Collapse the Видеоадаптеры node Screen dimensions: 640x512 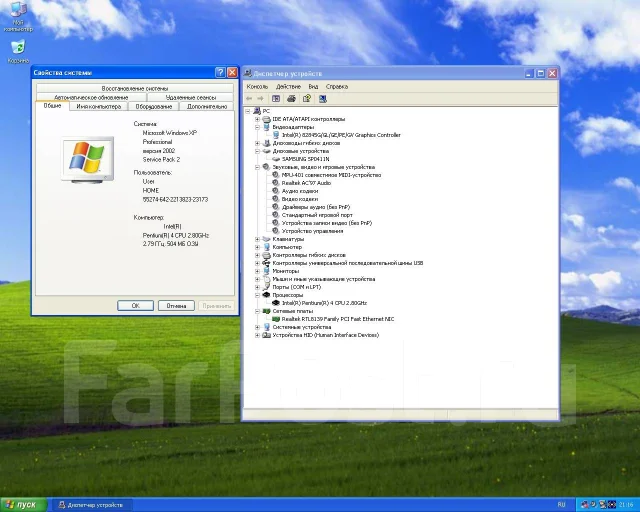[x=258, y=127]
